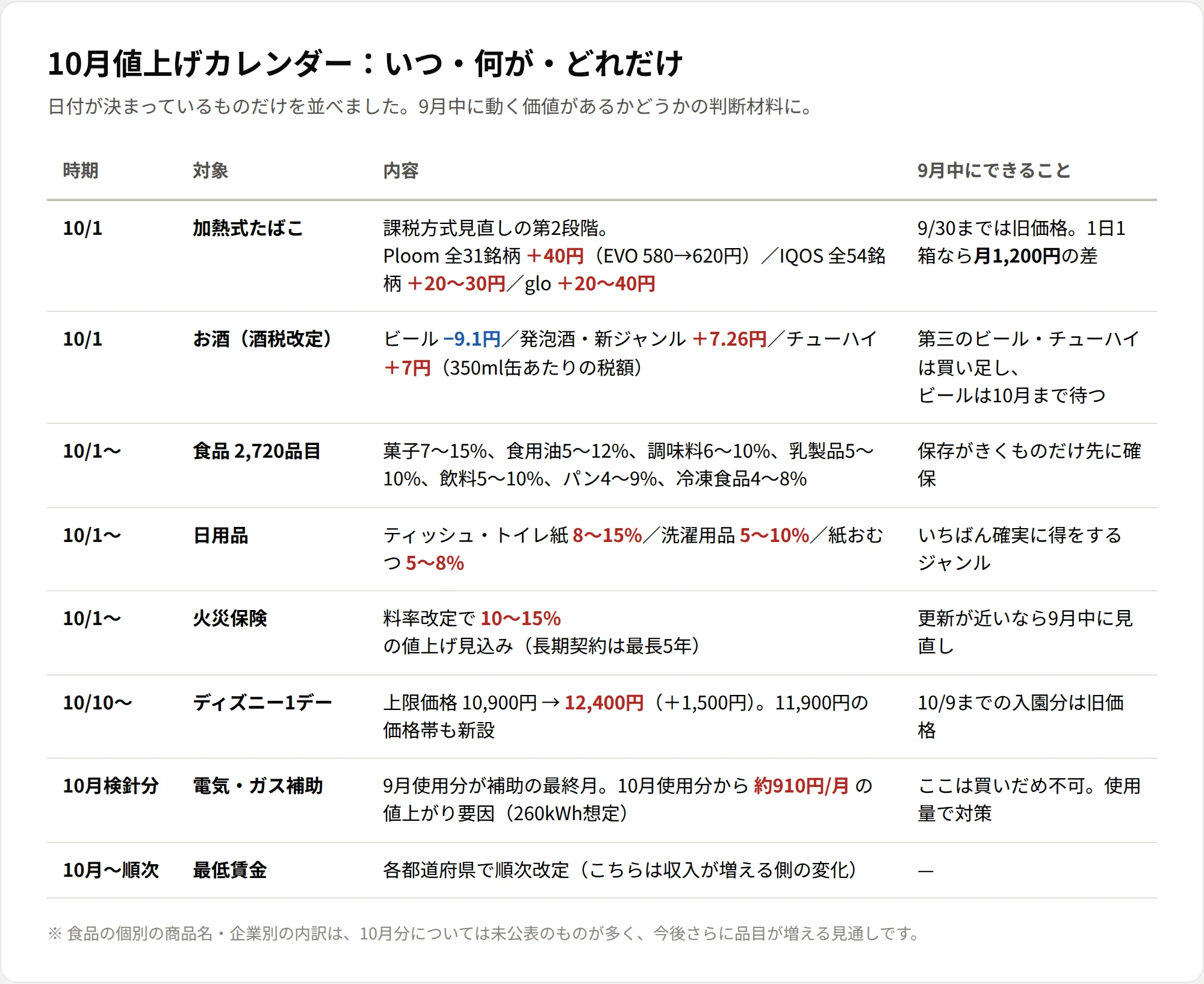Click the +20〜30円 IQOS increase text
1204x984 pixels.
456,284
